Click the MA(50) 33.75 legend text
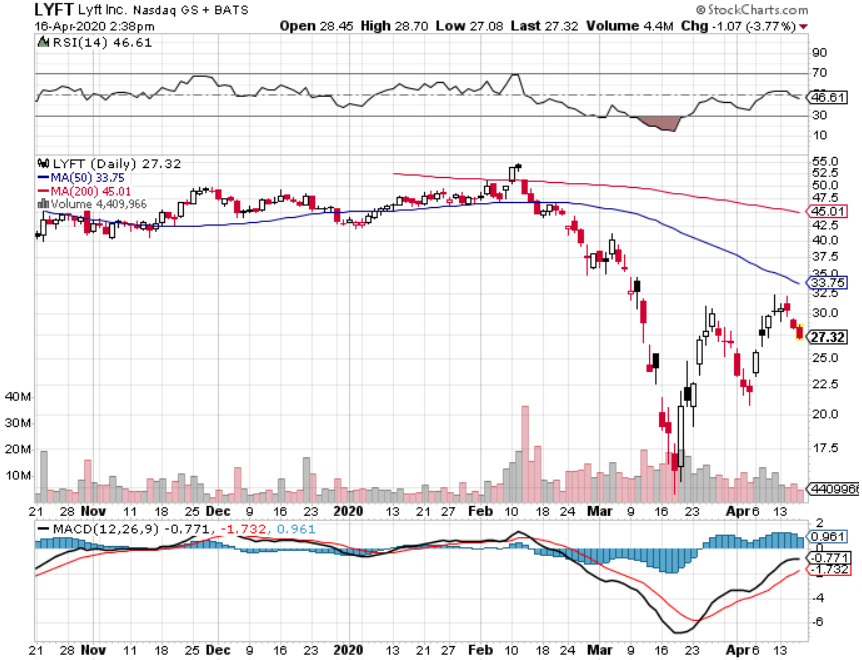Image resolution: width=862 pixels, height=660 pixels. (87, 178)
